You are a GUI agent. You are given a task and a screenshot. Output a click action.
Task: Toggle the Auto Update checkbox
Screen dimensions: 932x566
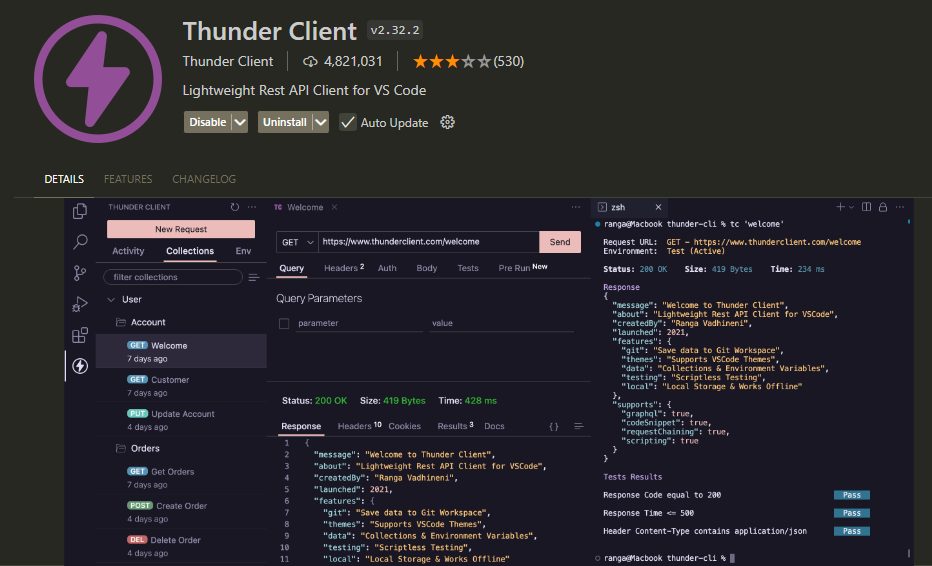tap(348, 122)
